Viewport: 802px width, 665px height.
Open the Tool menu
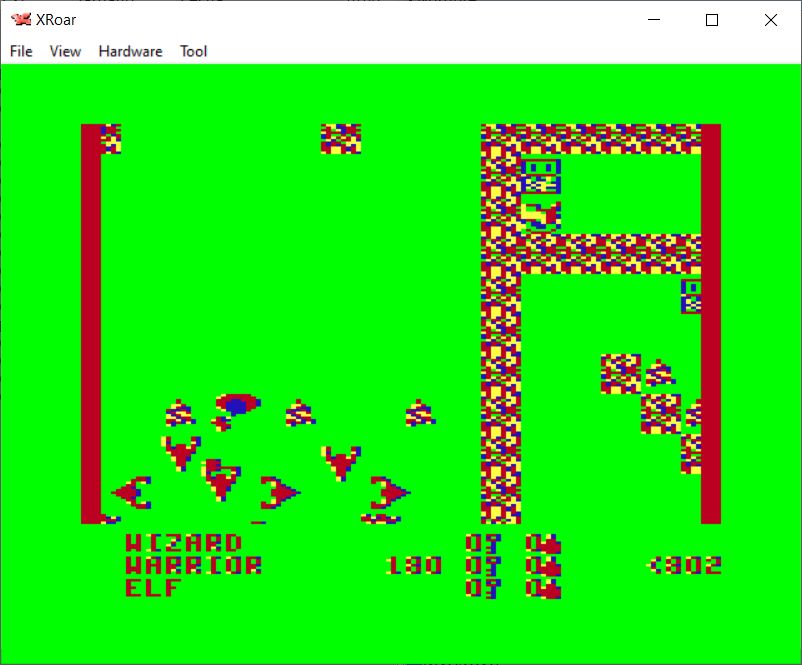(193, 51)
